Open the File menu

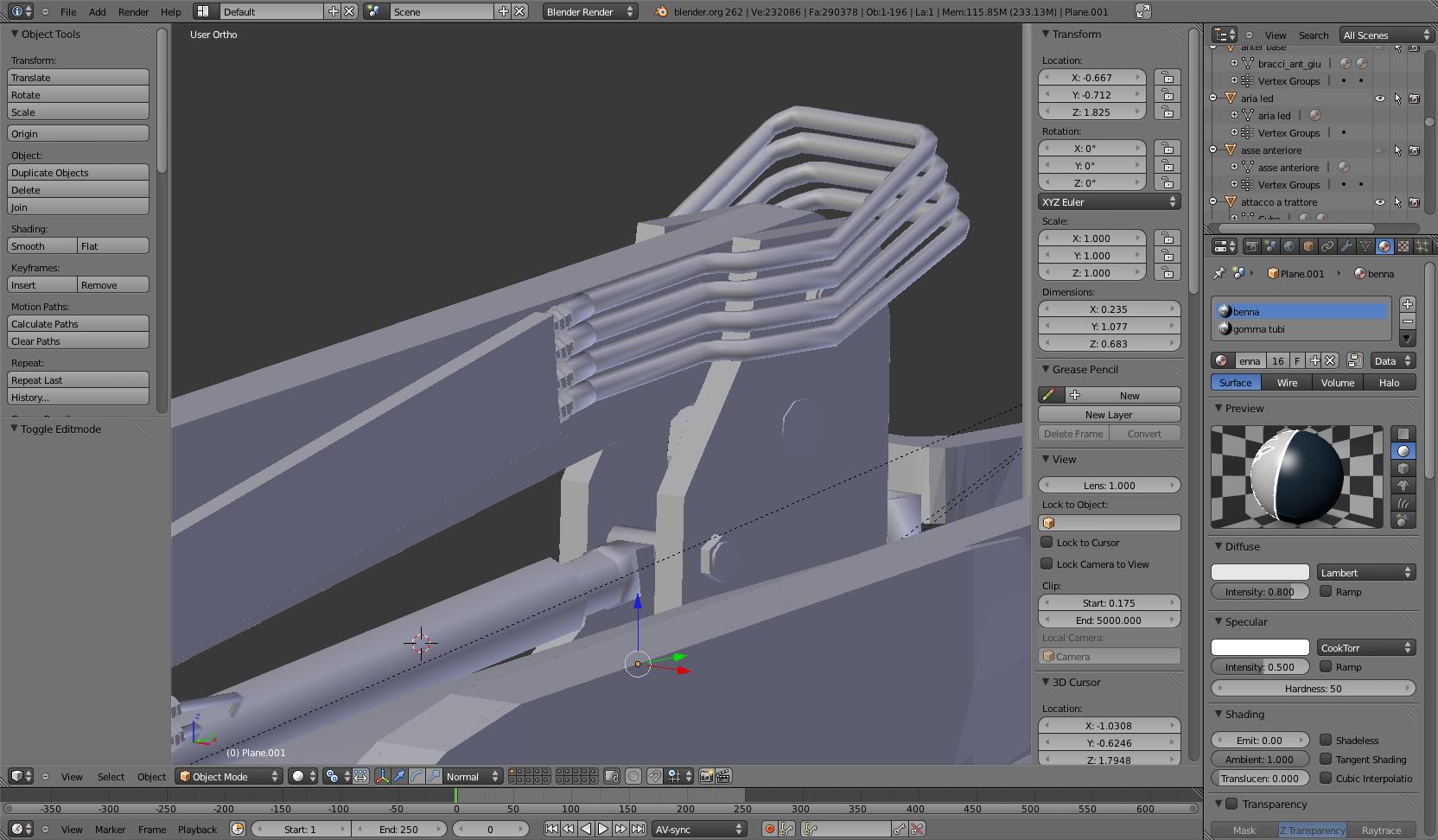[x=68, y=11]
